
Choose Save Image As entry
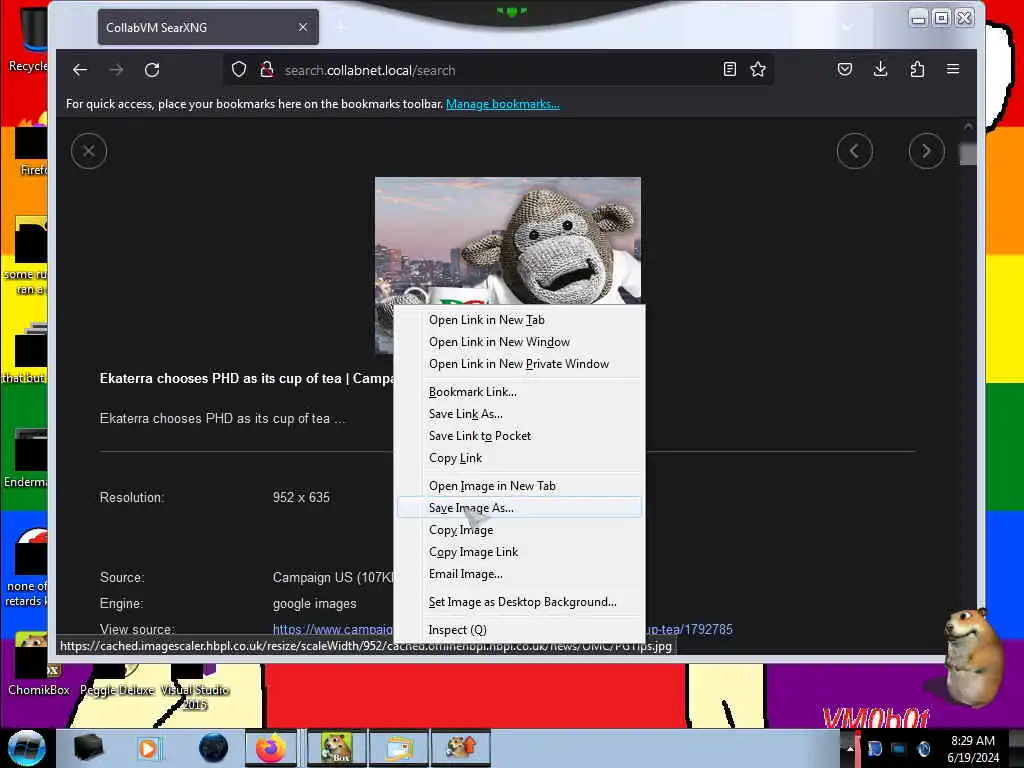click(x=519, y=507)
